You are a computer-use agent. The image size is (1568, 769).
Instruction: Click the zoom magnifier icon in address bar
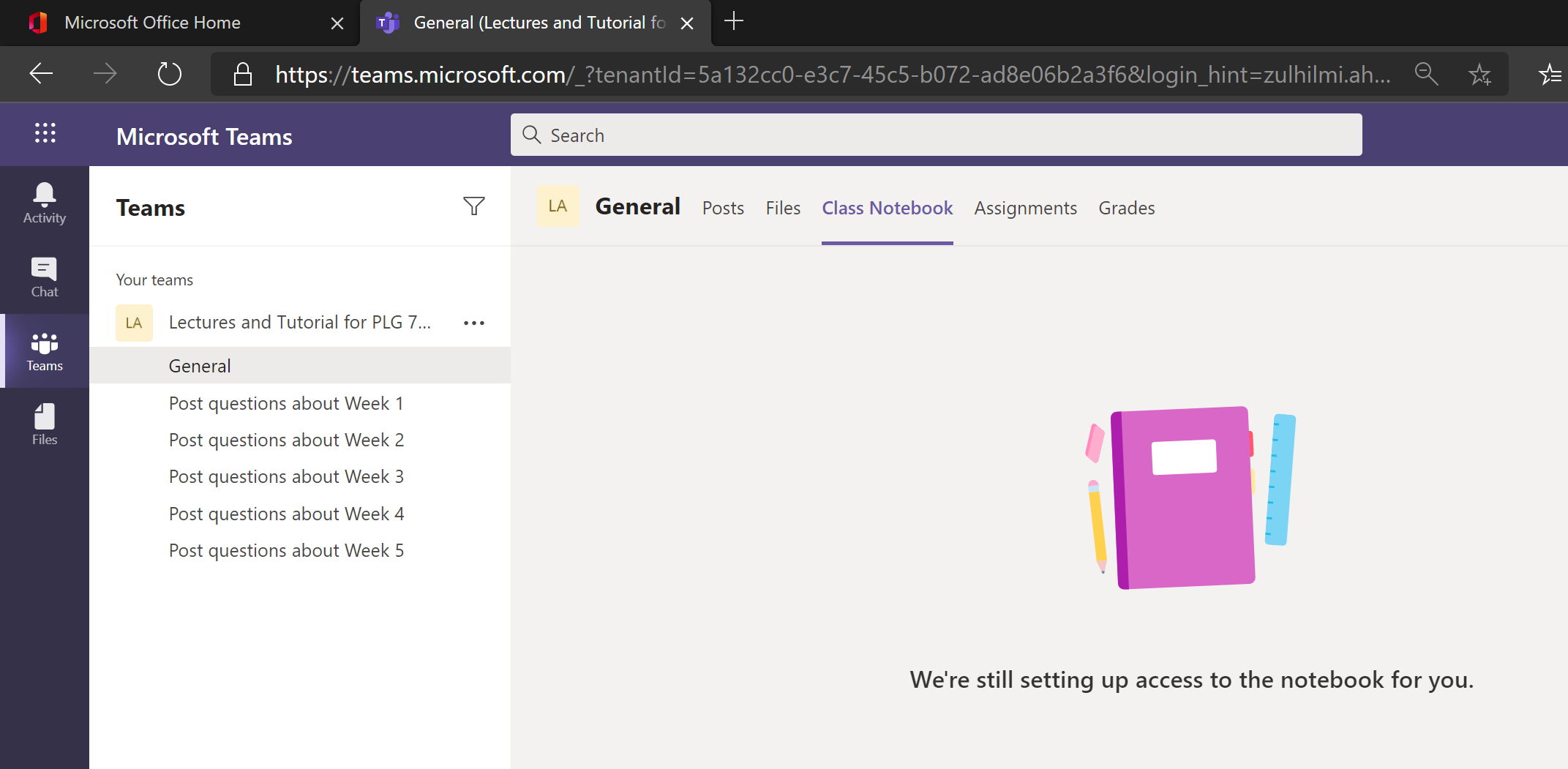click(x=1426, y=74)
